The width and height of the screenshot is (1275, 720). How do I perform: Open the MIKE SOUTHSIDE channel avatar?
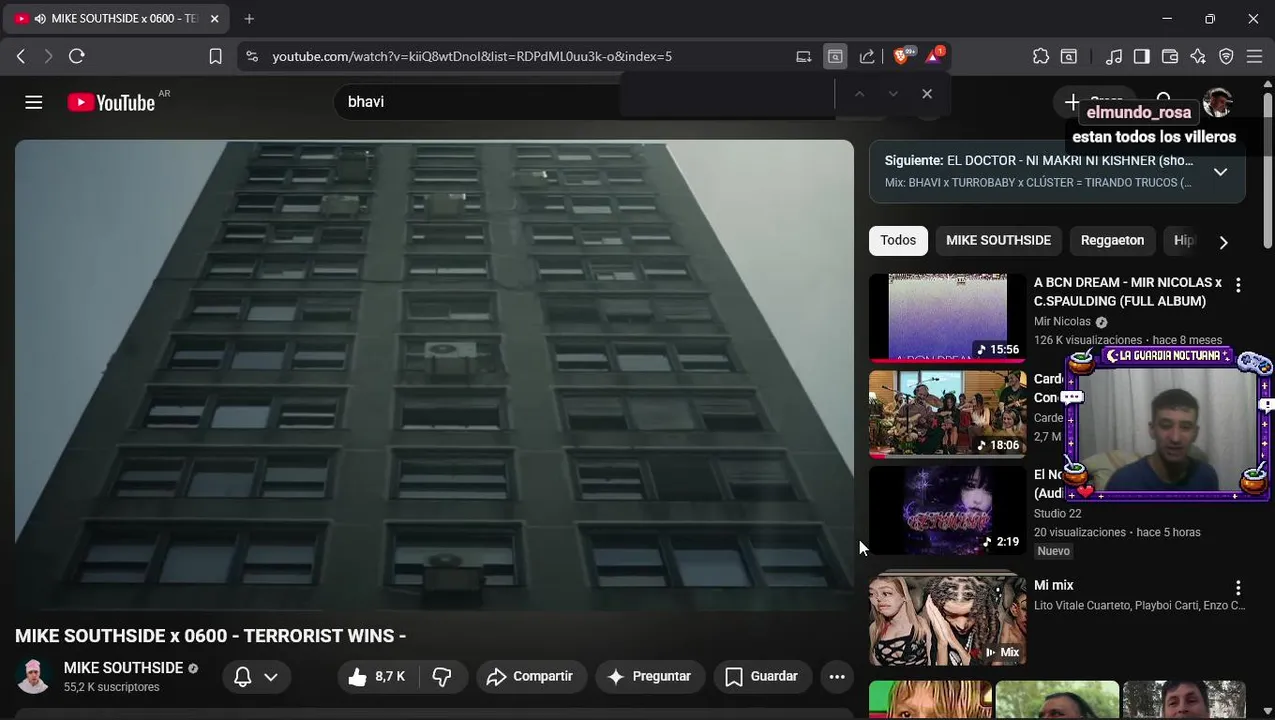(33, 676)
